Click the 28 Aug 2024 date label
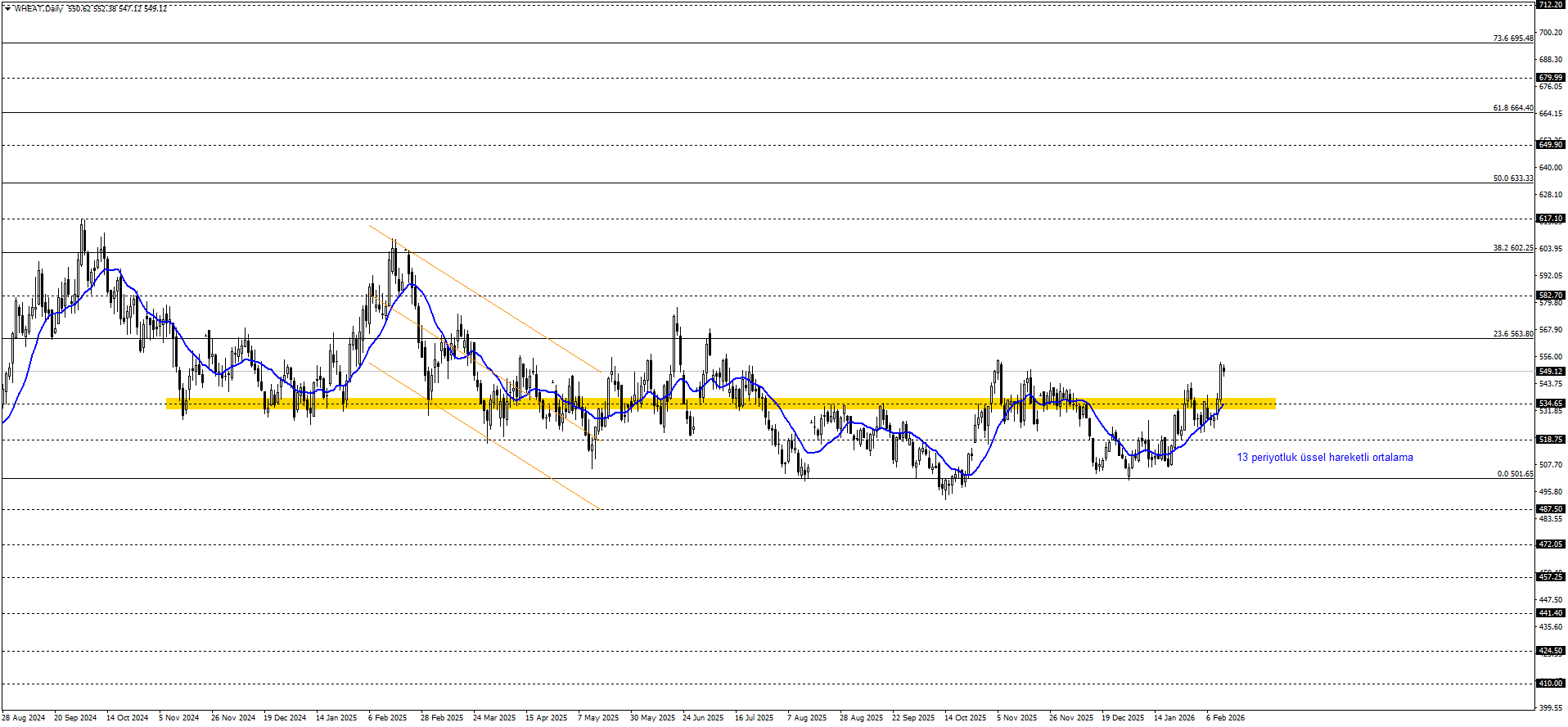 24,718
